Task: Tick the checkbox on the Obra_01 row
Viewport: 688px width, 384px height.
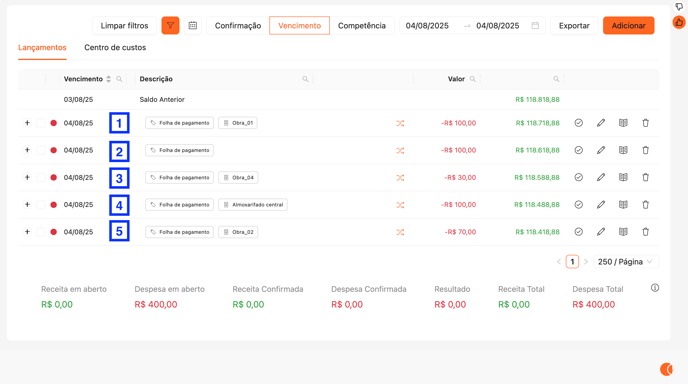Action: point(41,123)
